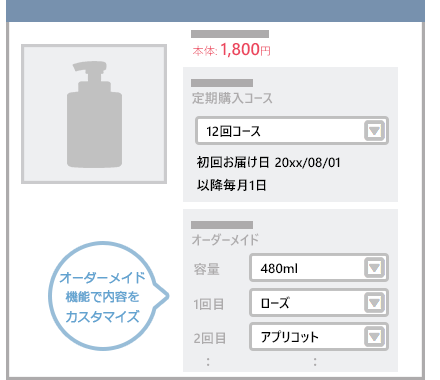Screen dimensions: 440x380
Task: Click the 2回目 label
Action: coord(209,338)
